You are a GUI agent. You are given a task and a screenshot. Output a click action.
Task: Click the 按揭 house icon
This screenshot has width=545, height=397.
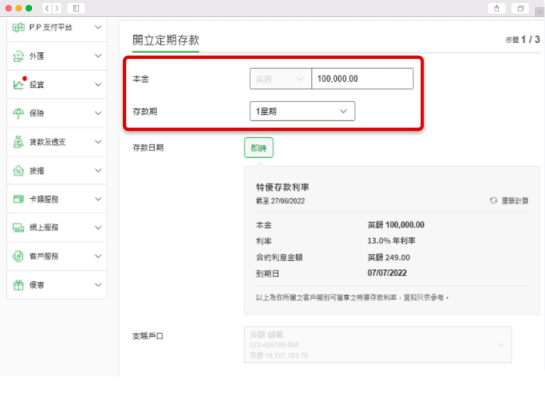click(x=18, y=170)
